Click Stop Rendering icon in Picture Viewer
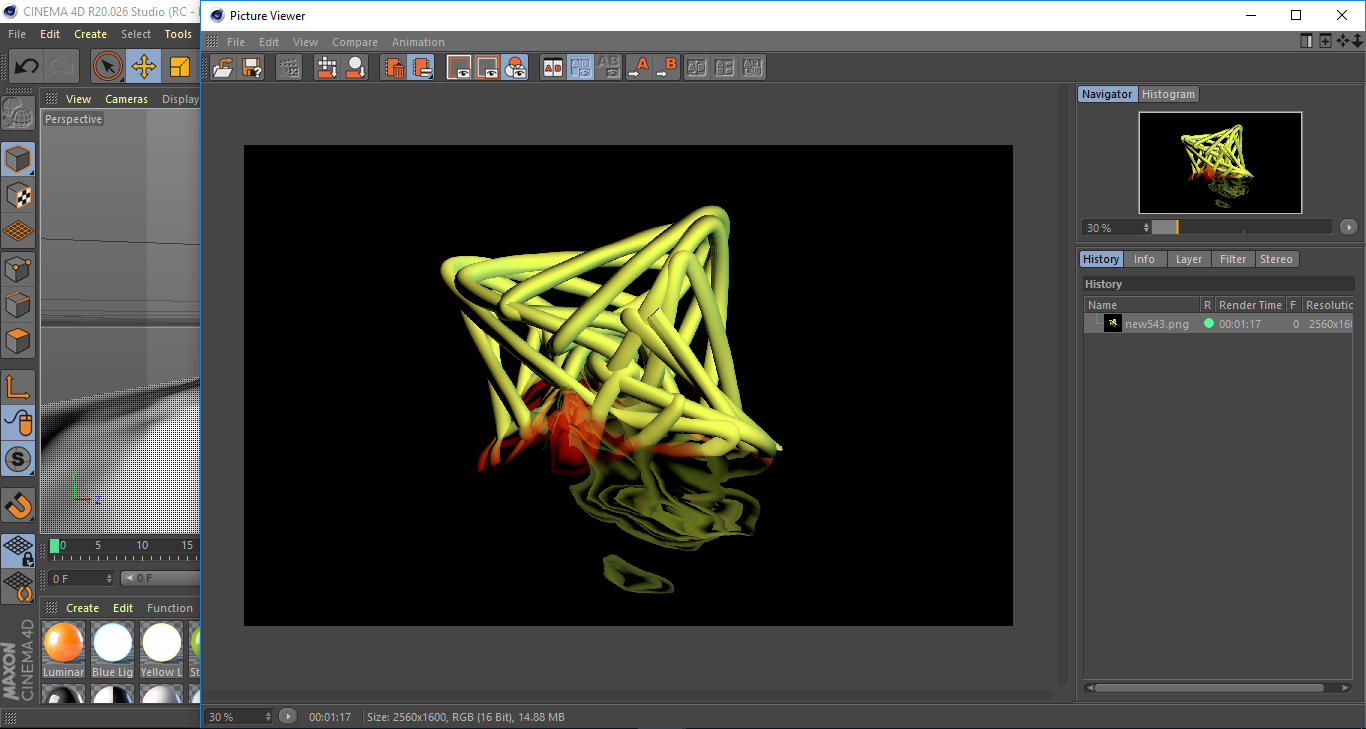Screen dimensions: 1366x729 (289, 67)
